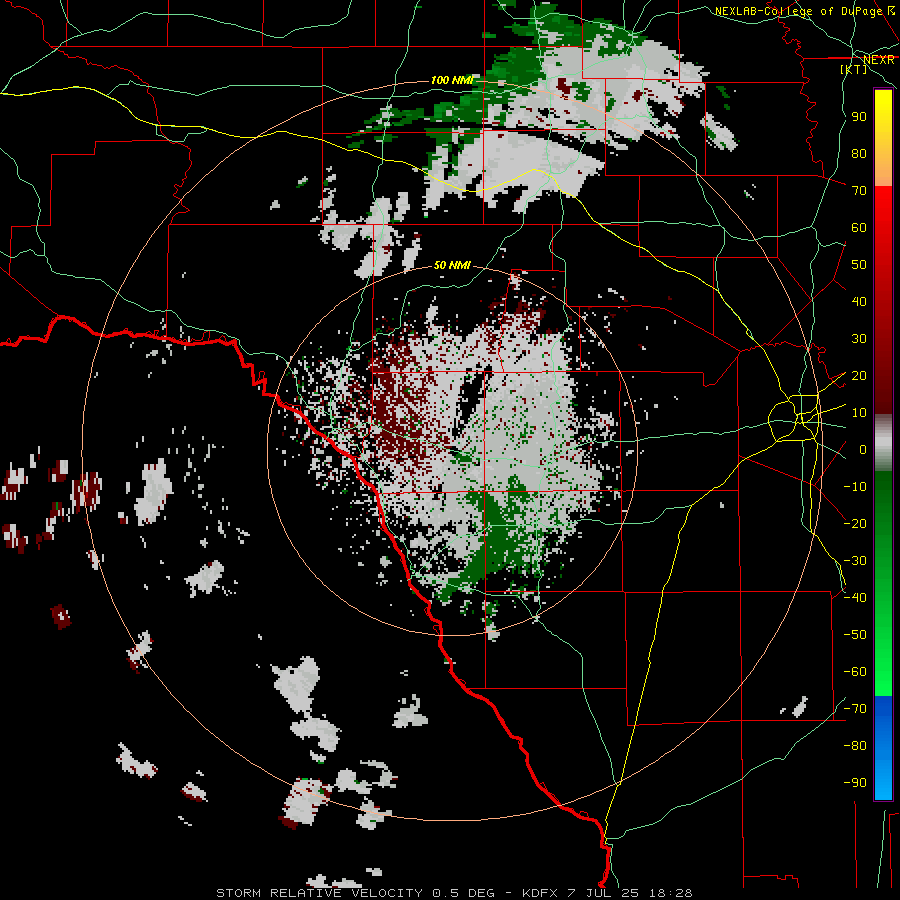Click the "-80" value on the scale
Screen dimensions: 900x900
coord(855,746)
